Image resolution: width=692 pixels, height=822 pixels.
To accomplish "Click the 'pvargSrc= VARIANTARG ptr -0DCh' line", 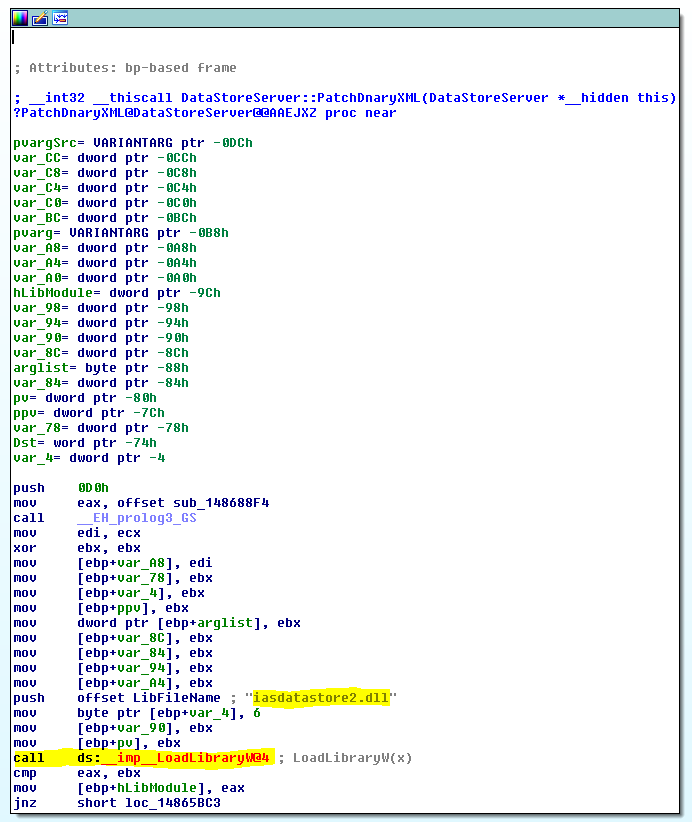I will point(133,143).
